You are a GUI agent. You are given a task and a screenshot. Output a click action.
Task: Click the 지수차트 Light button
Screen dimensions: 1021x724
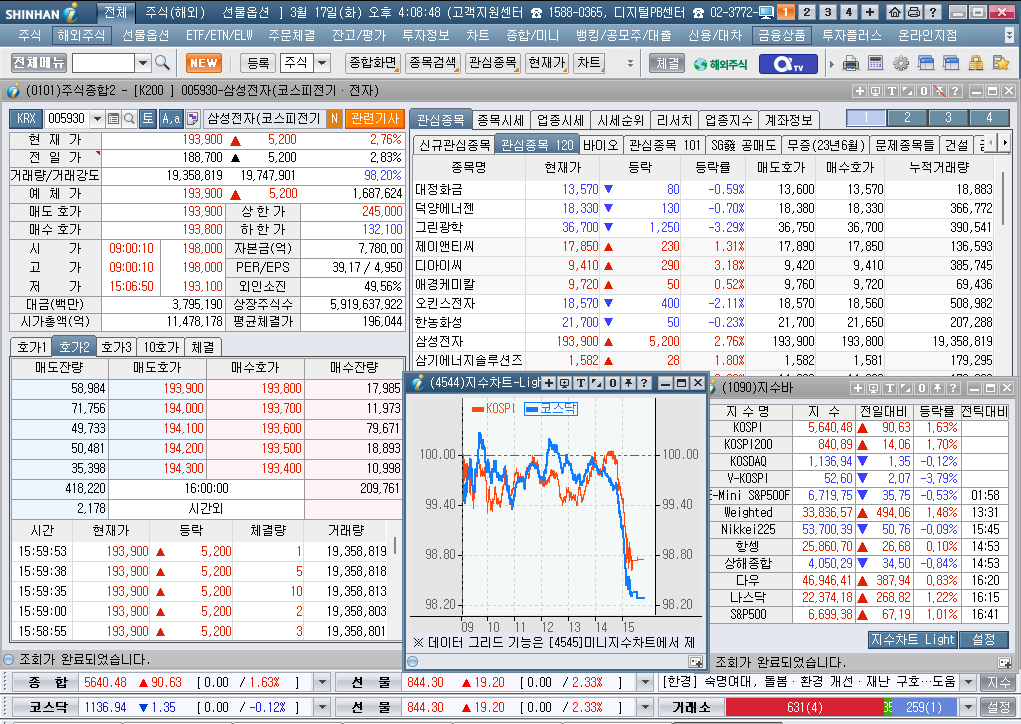(x=912, y=640)
